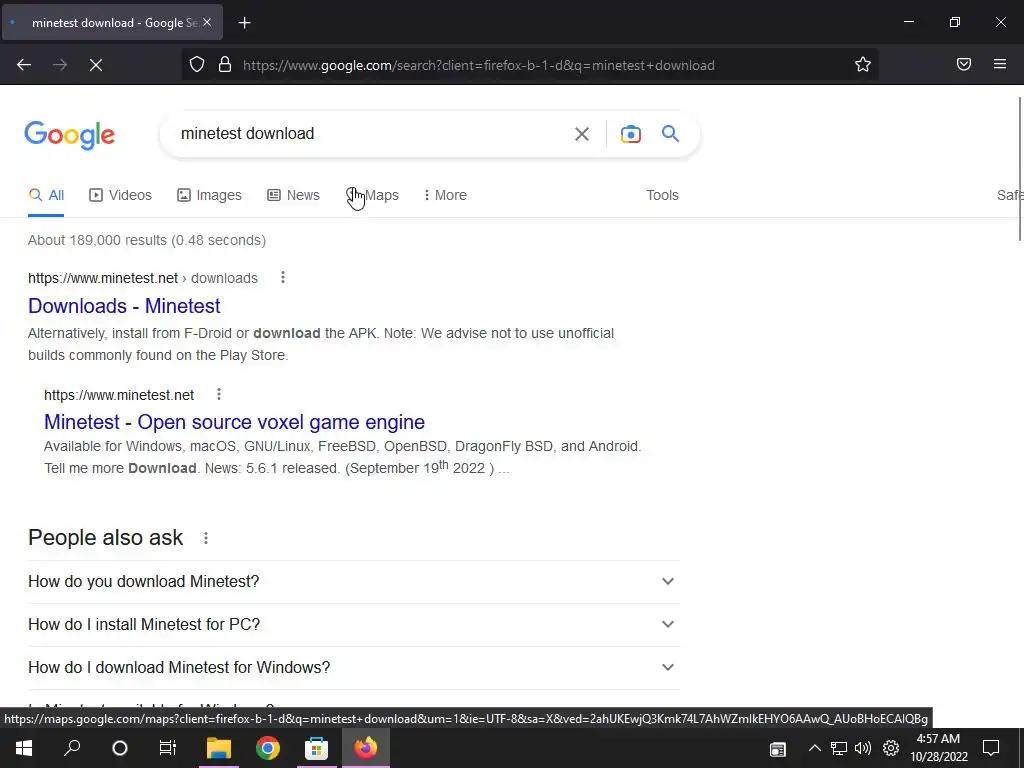1024x768 pixels.
Task: Expand 'How do I download Minetest for Windows?'
Action: tap(354, 667)
